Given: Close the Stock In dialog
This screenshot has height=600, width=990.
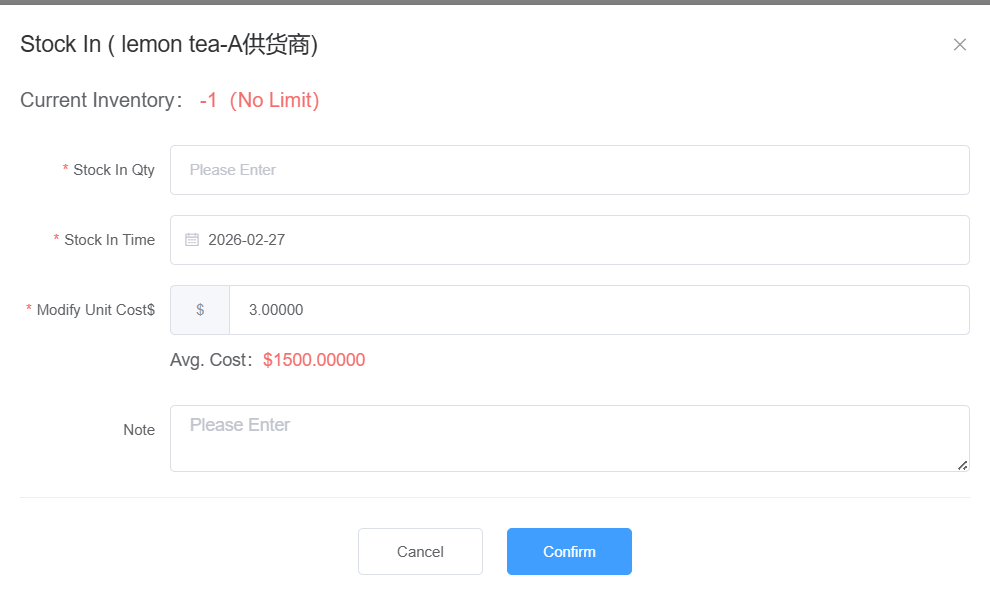Looking at the screenshot, I should (960, 45).
